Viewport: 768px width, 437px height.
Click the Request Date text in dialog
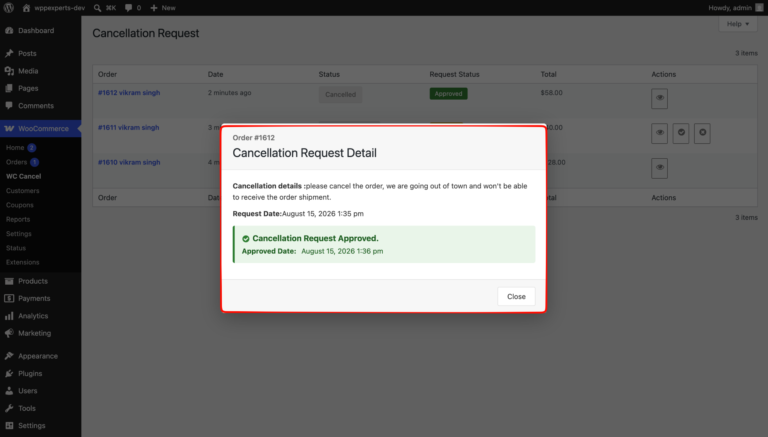298,214
